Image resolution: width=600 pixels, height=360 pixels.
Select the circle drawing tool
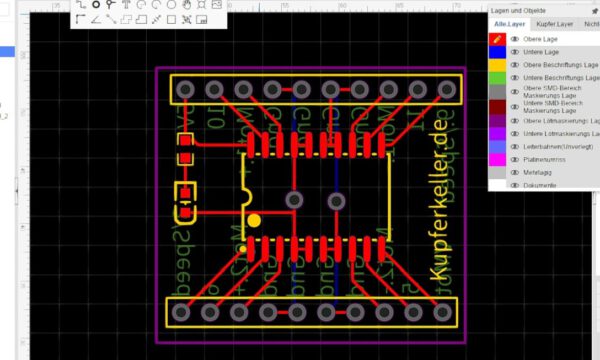pyautogui.click(x=171, y=4)
